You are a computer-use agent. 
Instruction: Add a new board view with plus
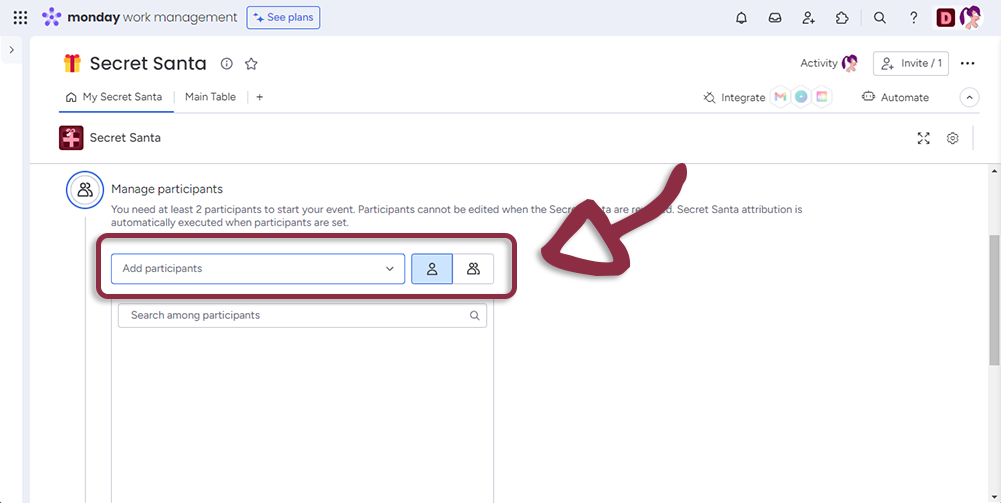(x=260, y=97)
